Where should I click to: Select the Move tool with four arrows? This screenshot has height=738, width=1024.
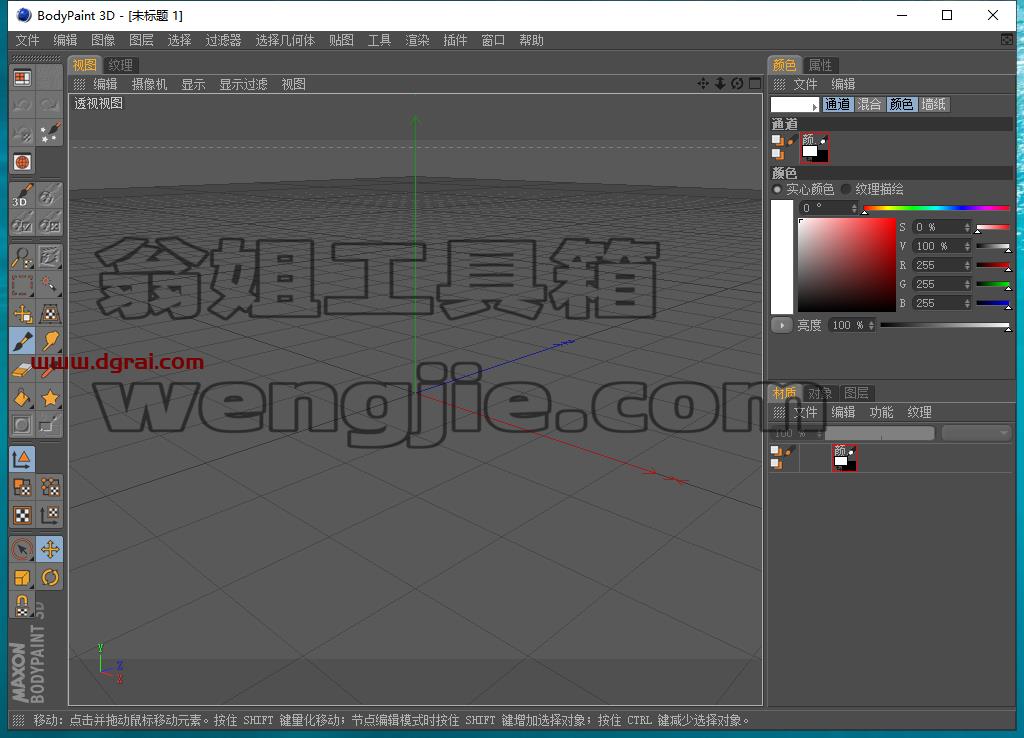tap(50, 549)
